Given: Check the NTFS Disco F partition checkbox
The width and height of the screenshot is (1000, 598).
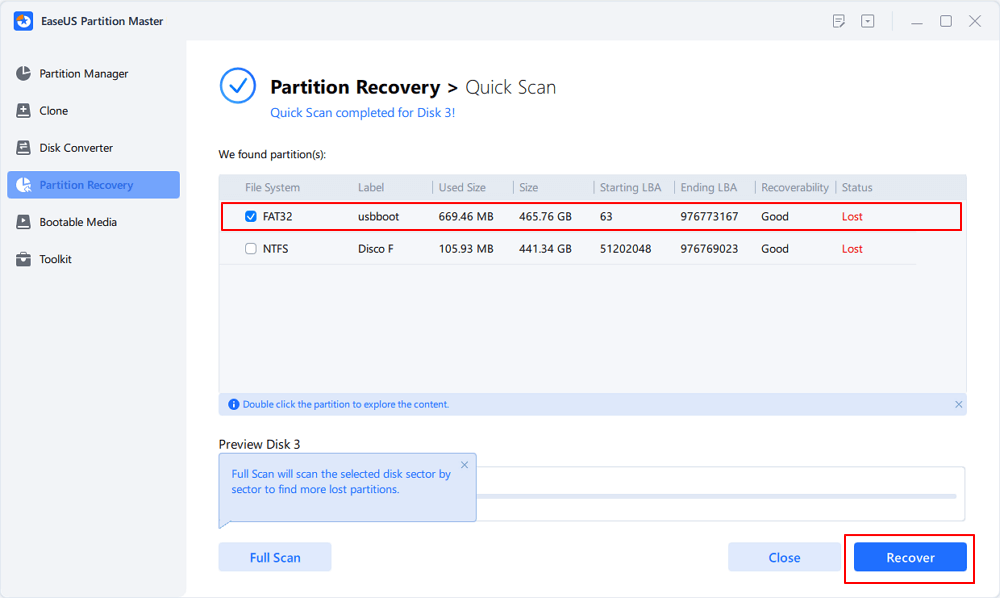Looking at the screenshot, I should click(251, 249).
